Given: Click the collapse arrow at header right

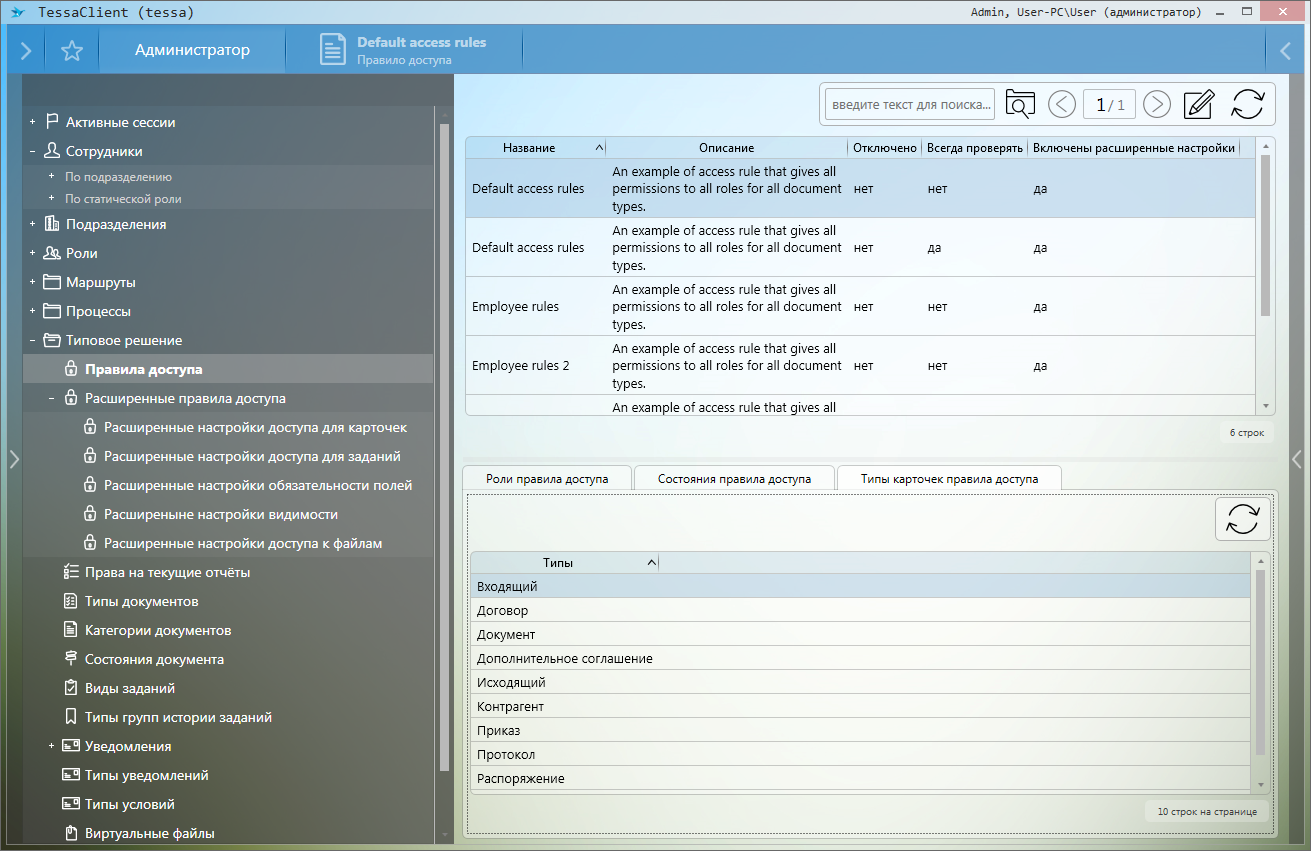Looking at the screenshot, I should tap(1286, 51).
